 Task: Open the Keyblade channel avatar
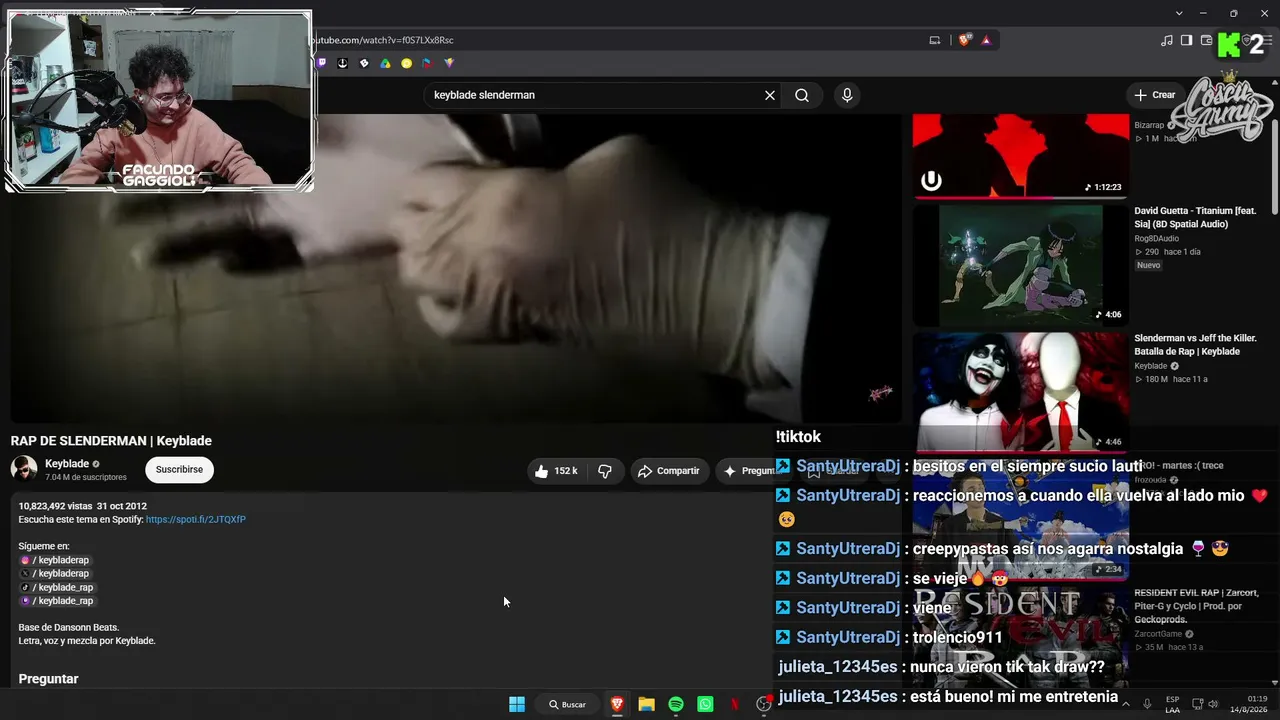coord(24,468)
